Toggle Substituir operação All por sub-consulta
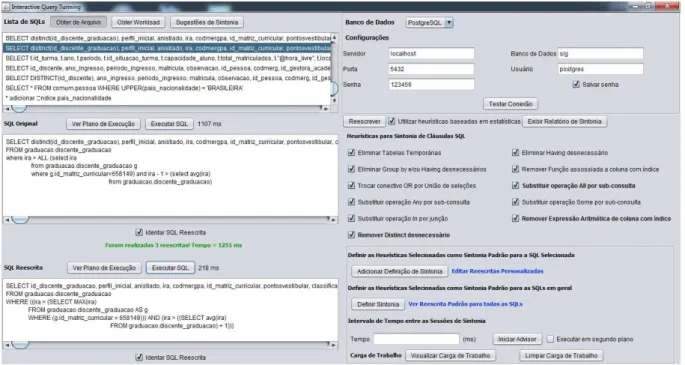685x365 pixels. [515, 186]
